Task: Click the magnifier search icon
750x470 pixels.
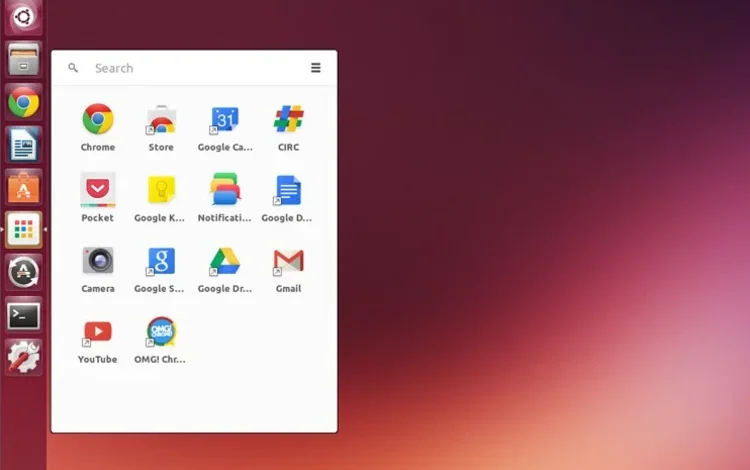Action: pos(73,67)
